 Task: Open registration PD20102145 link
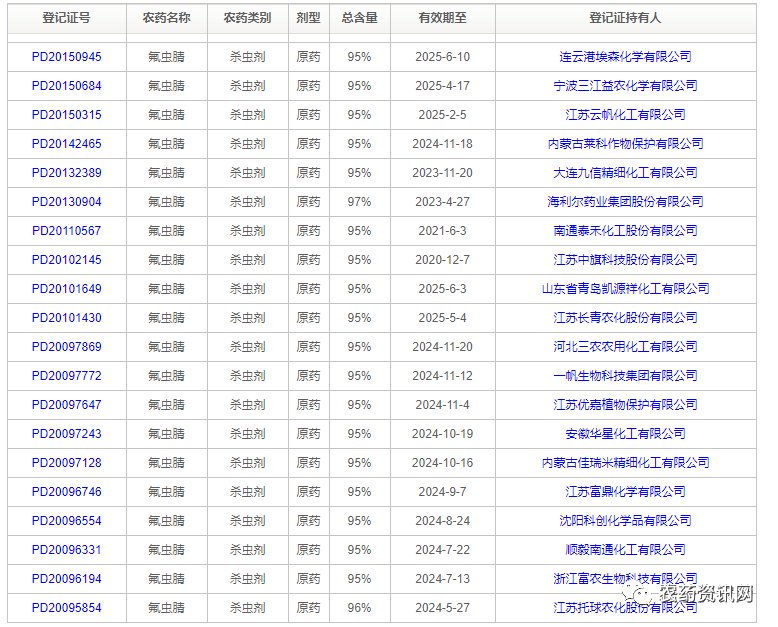(66, 260)
